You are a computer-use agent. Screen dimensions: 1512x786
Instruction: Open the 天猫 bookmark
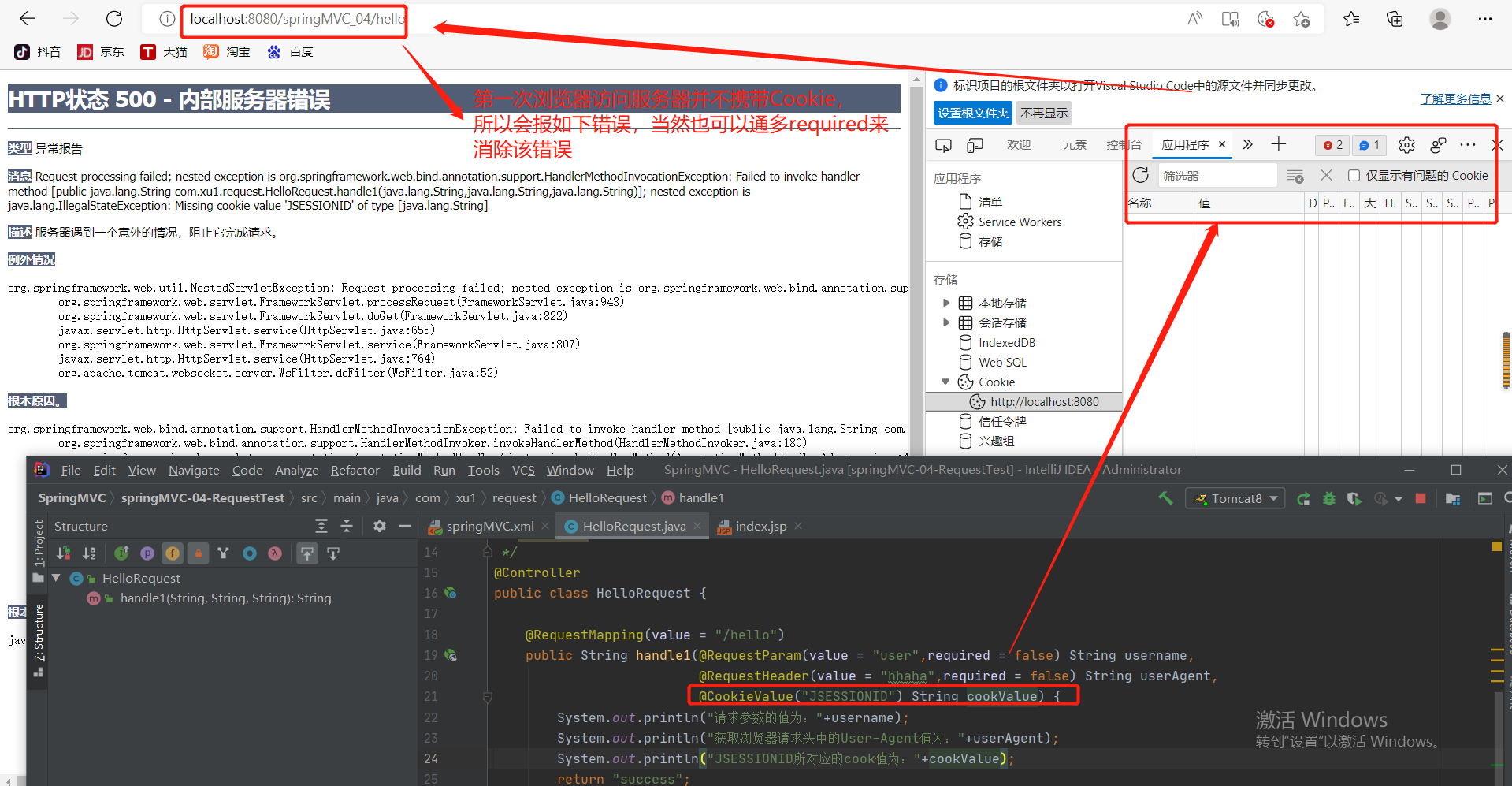(x=163, y=51)
